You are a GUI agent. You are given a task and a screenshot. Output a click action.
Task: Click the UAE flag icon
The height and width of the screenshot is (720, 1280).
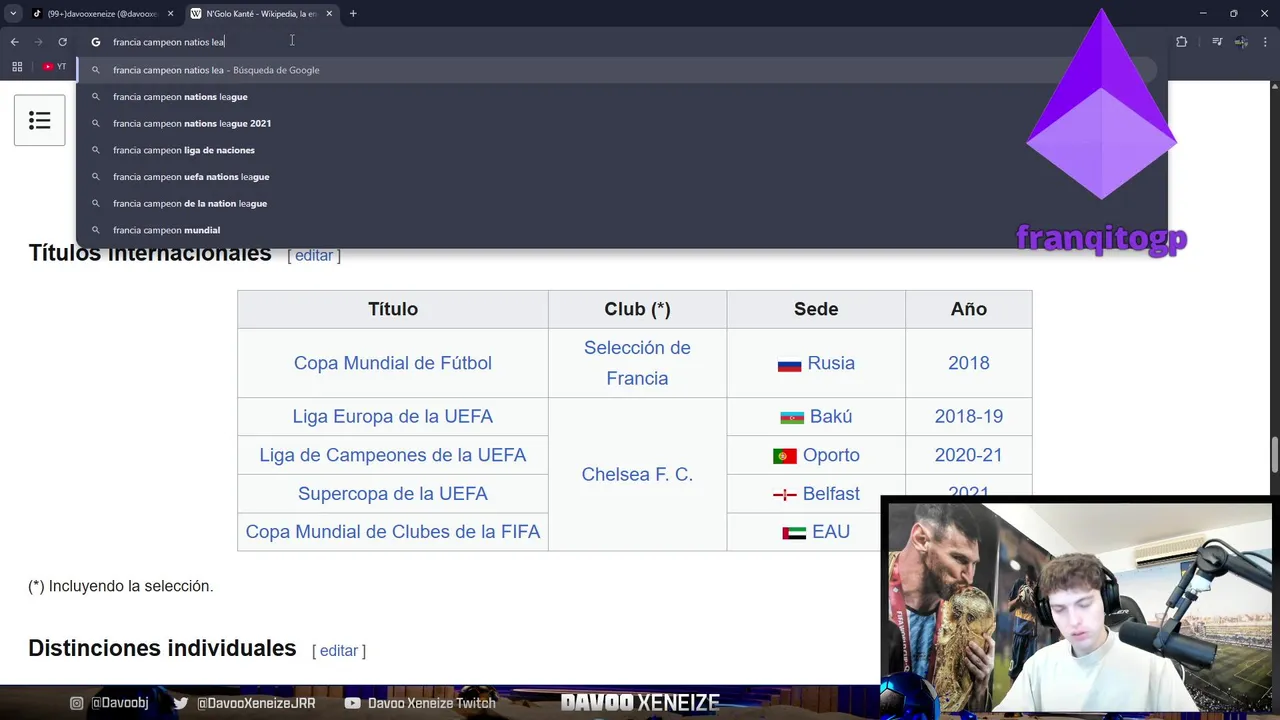click(794, 534)
